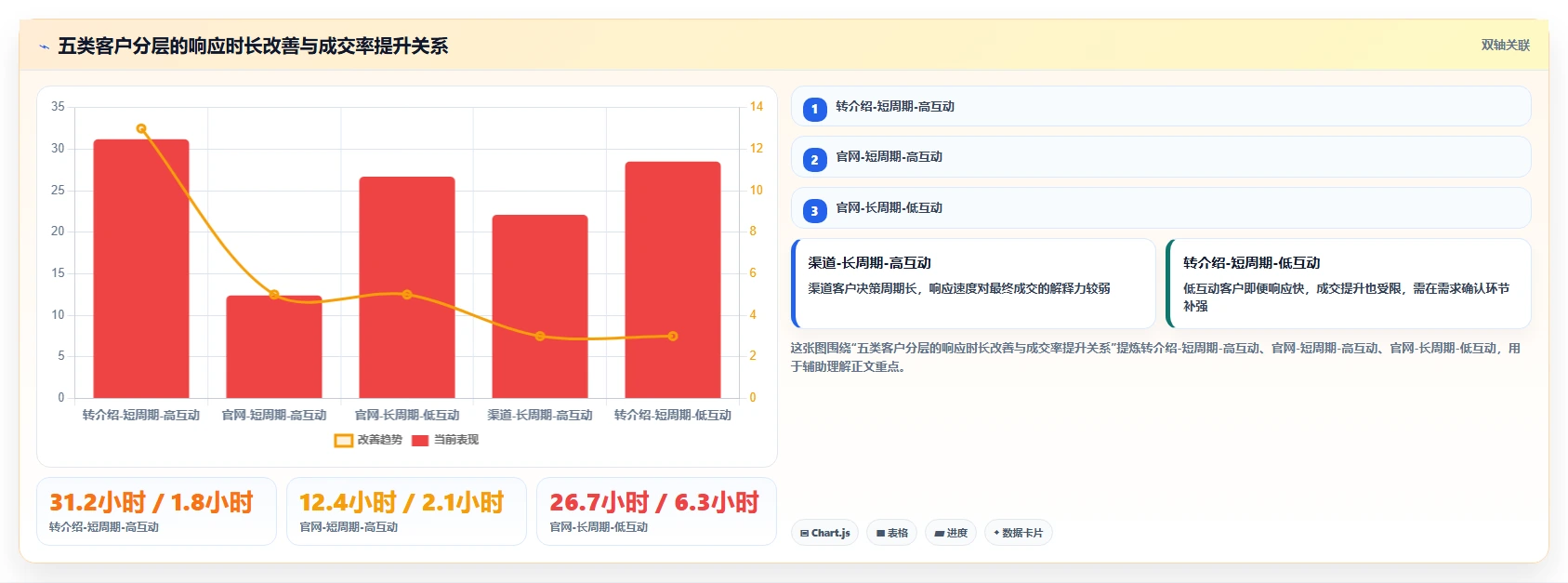This screenshot has width=1568, height=583.
Task: Click the dashboard title 五类客户分层的响应时长改善与成交率提升关系
Action: coord(253,46)
